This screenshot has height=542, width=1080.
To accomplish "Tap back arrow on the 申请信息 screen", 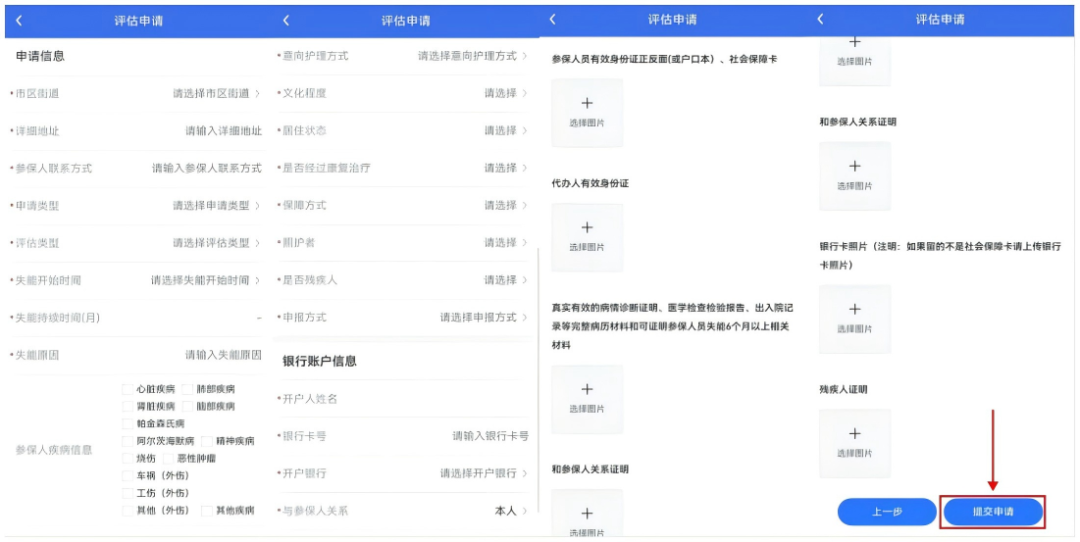I will tap(19, 20).
